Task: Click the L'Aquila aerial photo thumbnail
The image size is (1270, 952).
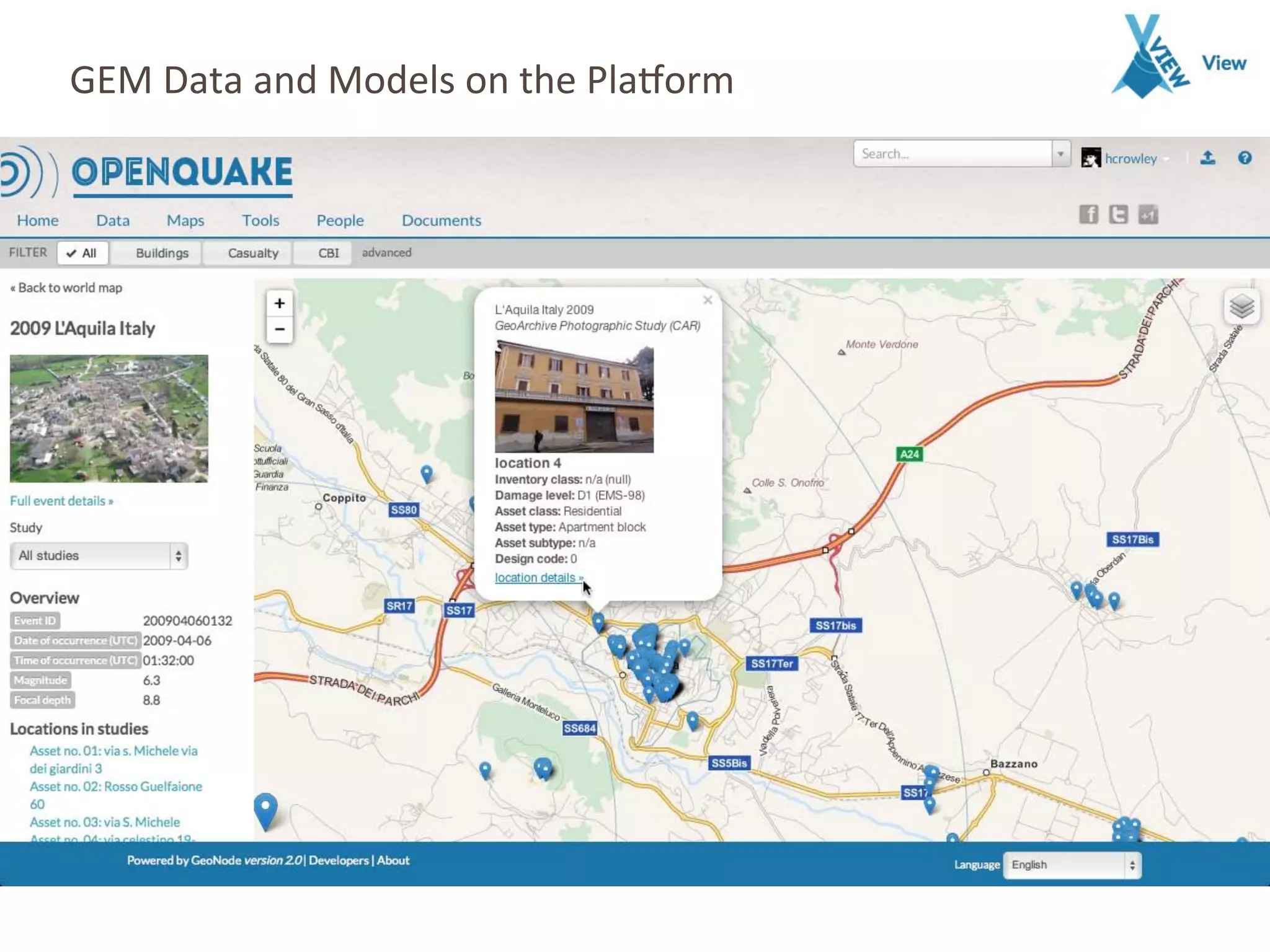Action: point(109,418)
